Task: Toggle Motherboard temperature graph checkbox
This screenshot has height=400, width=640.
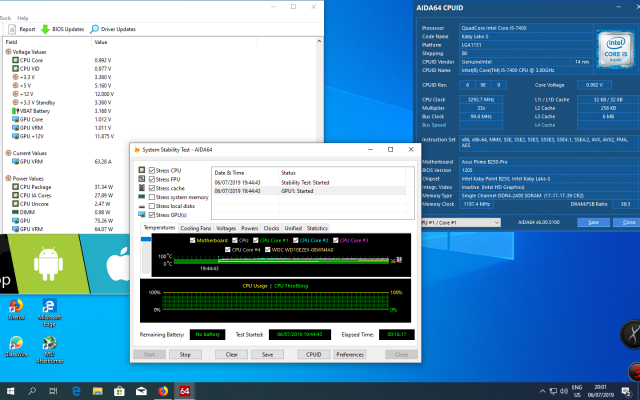Action: (x=192, y=240)
